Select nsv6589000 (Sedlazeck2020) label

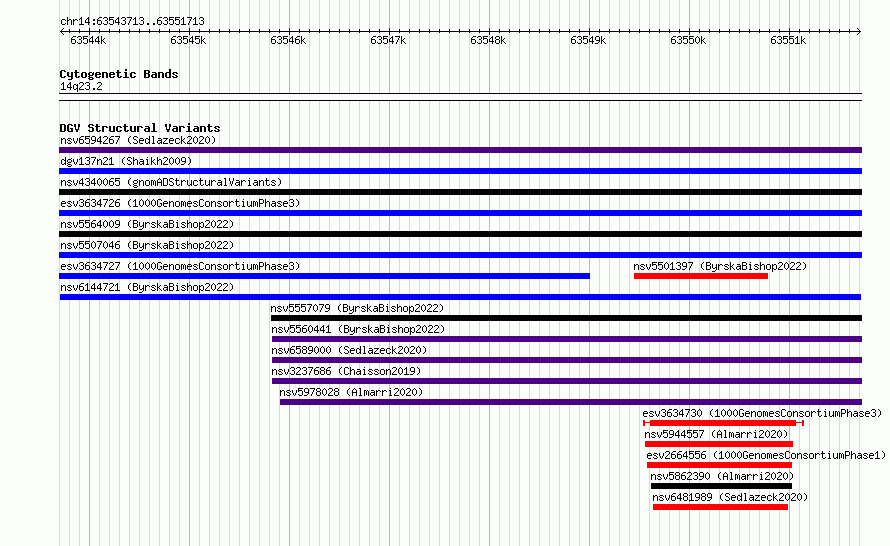(349, 350)
